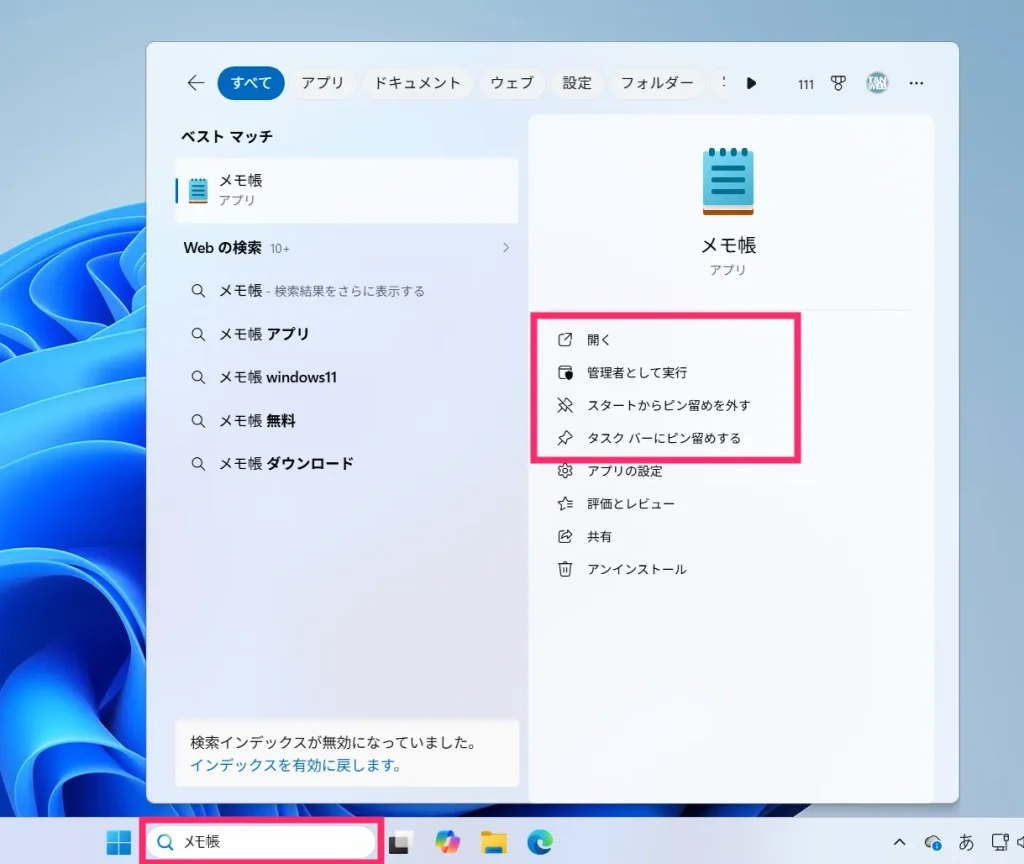Click the small メモ帳 icon in best match
Screen dimensions: 1024x864
pos(198,191)
